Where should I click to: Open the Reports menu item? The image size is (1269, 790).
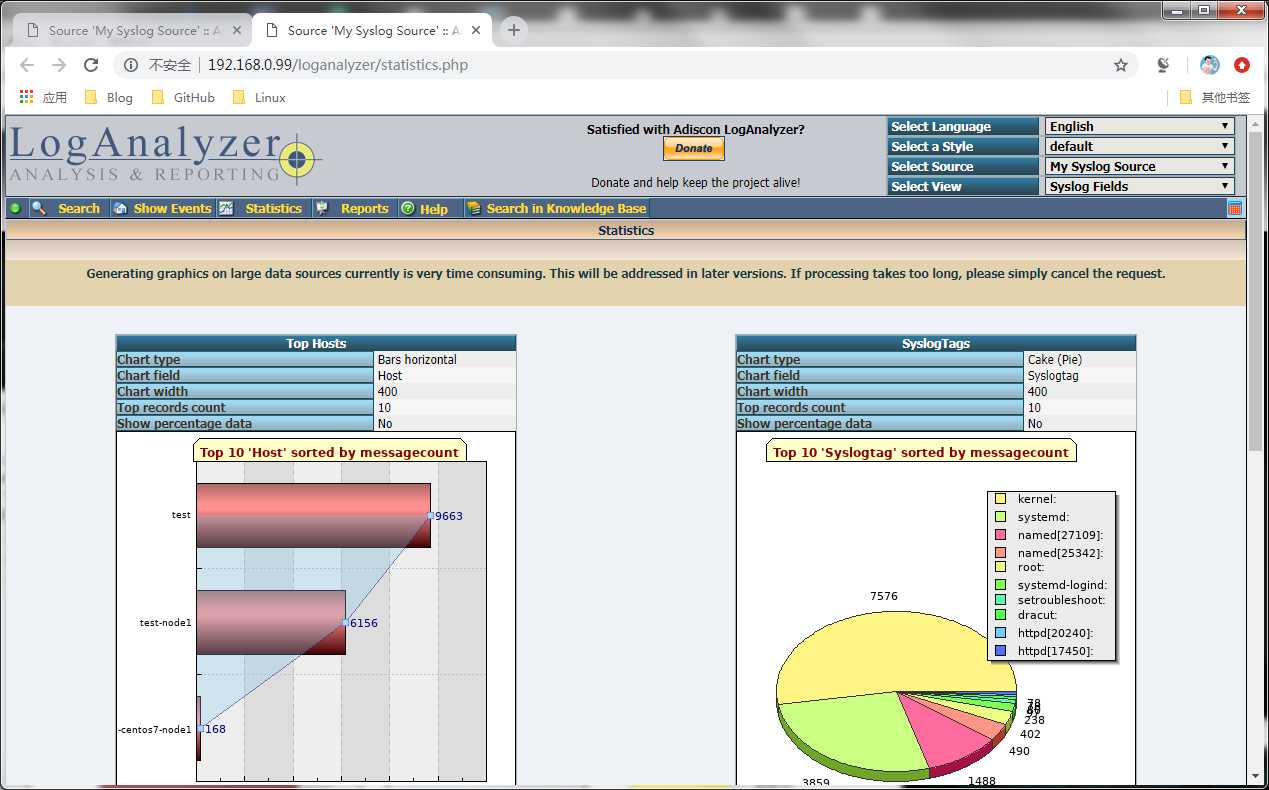[x=364, y=208]
